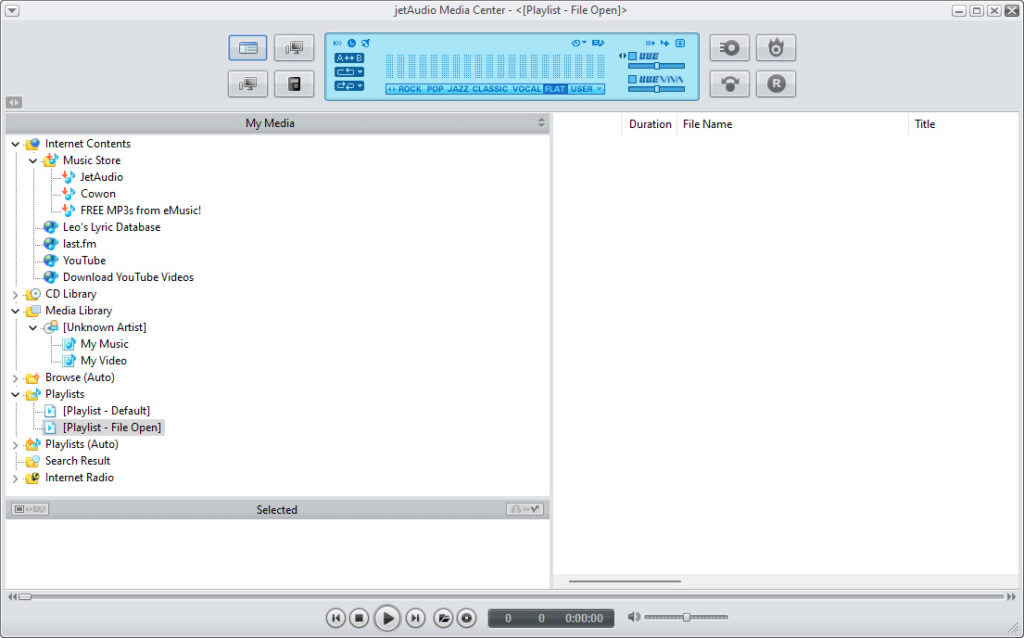Start playback with the Play button
Screen dimensions: 1024x638
[x=387, y=618]
